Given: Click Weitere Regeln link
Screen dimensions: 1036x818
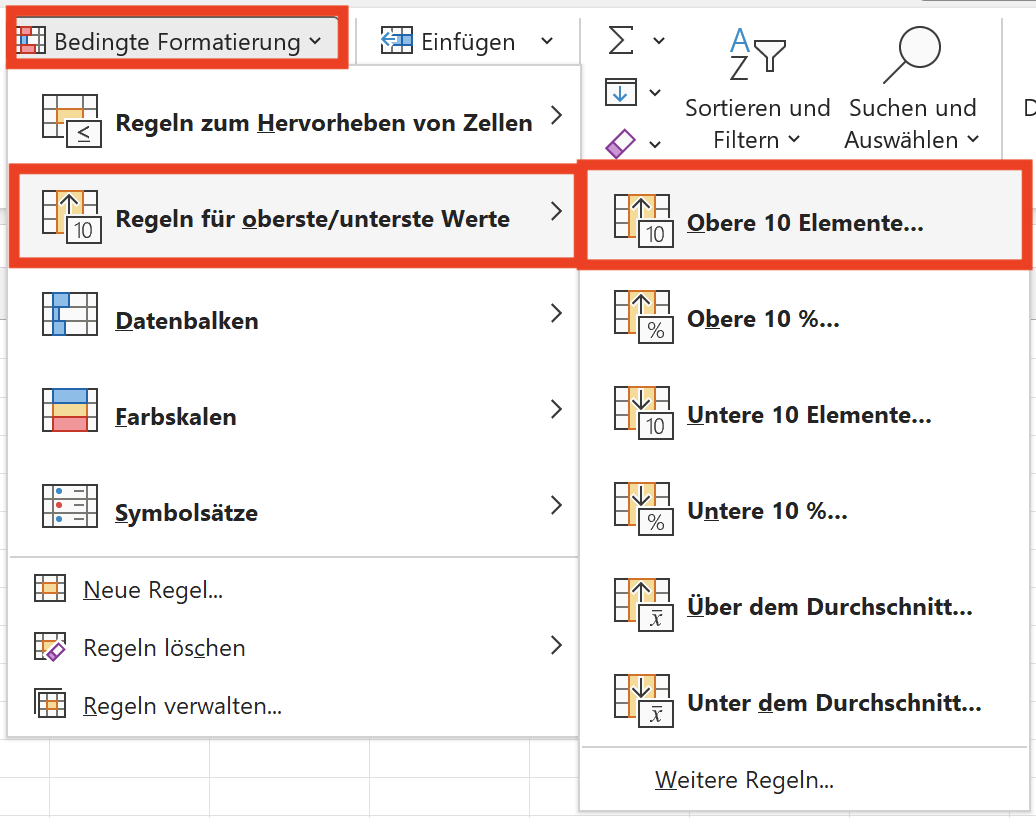Looking at the screenshot, I should tap(744, 780).
